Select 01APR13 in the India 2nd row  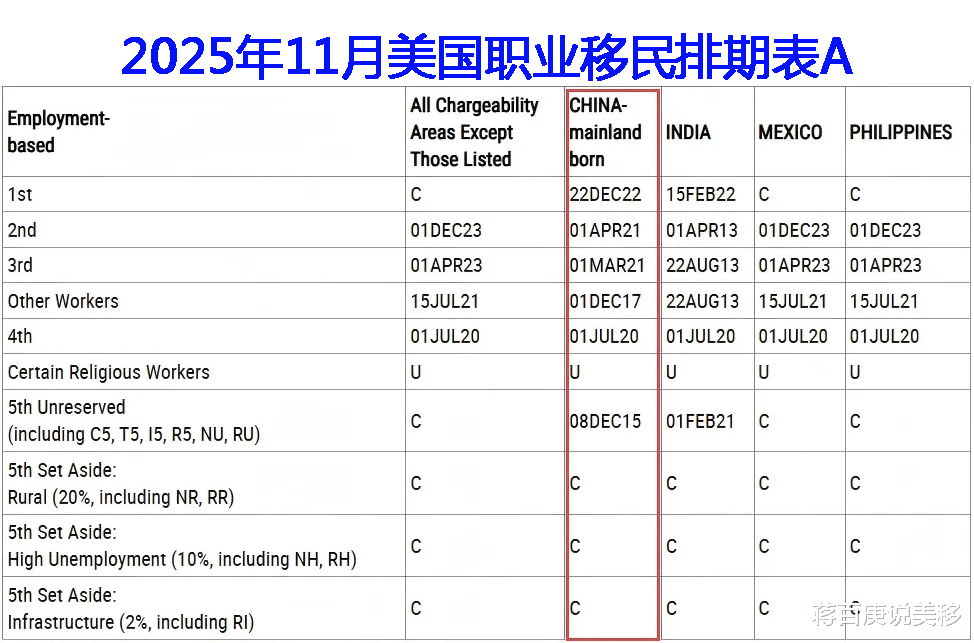(x=702, y=230)
